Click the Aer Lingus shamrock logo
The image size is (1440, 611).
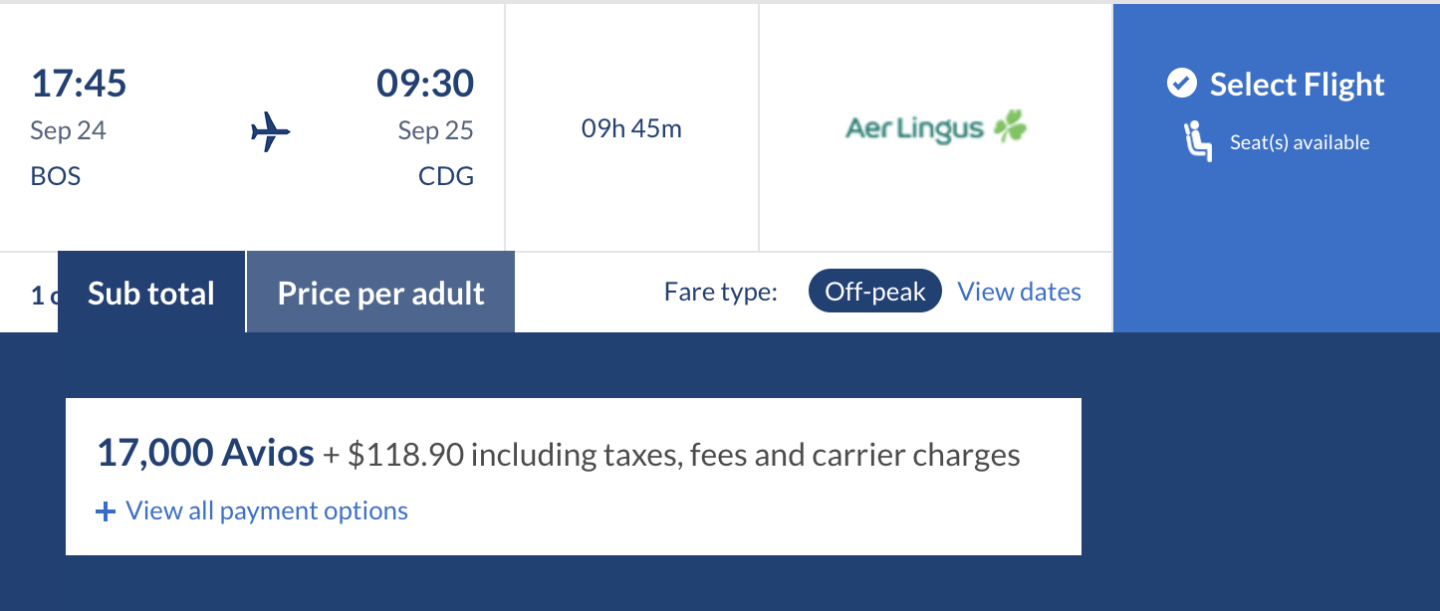[x=1010, y=128]
